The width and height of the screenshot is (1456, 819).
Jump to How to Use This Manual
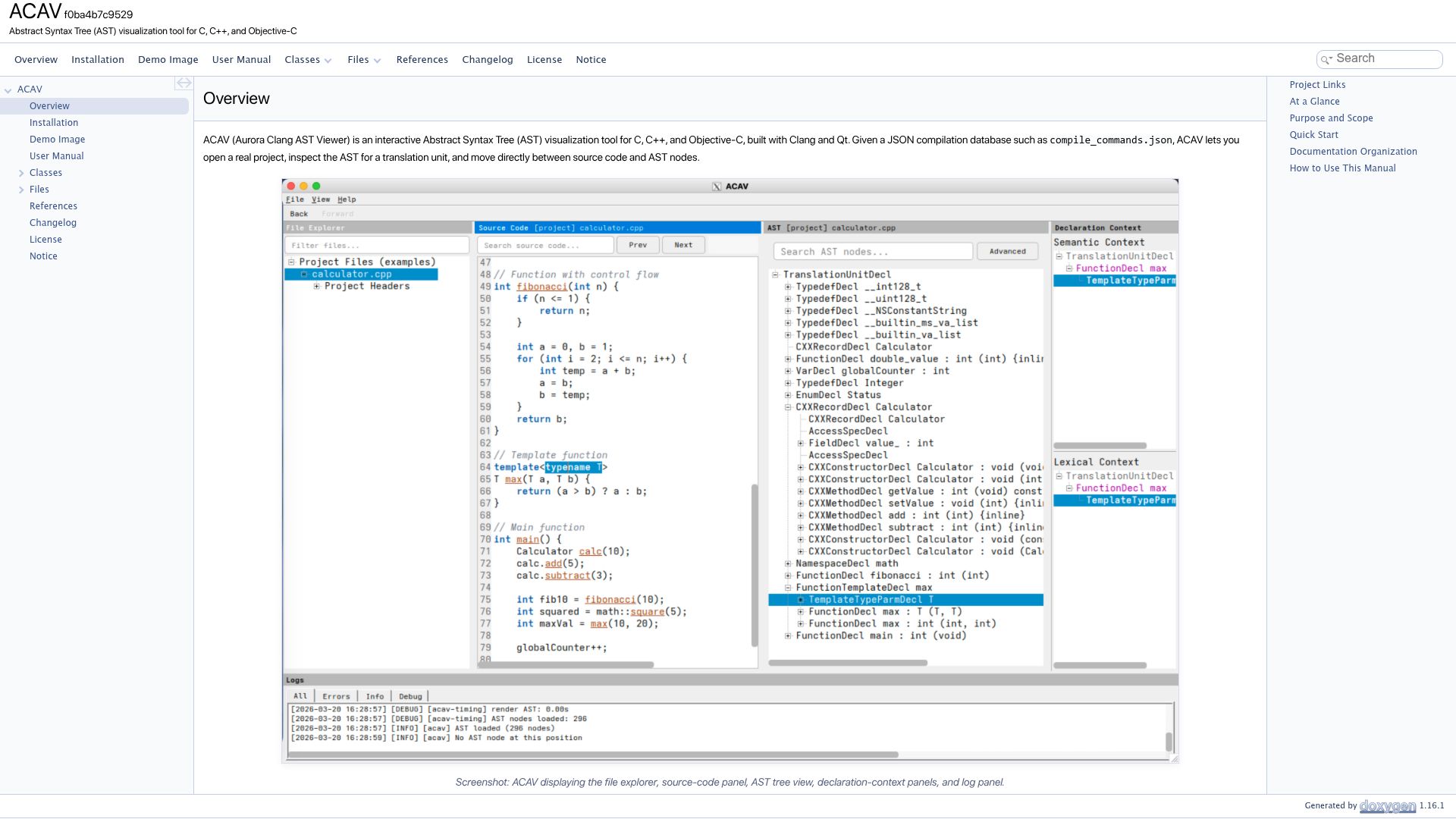pyautogui.click(x=1342, y=168)
